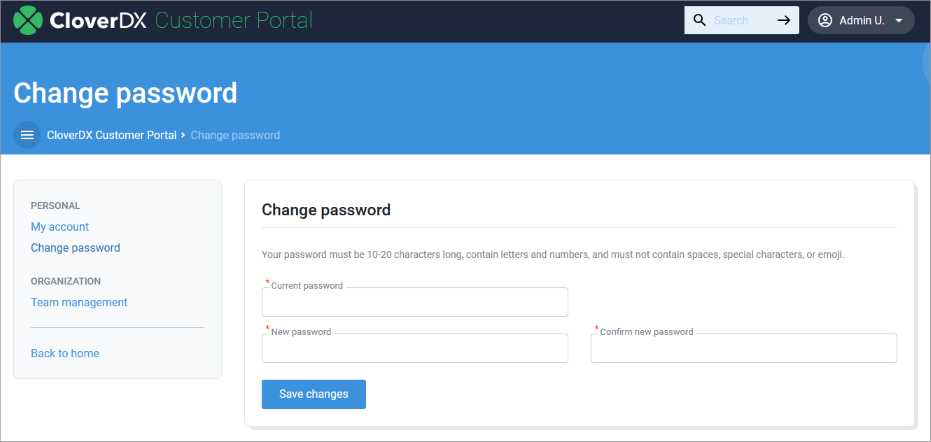Open Team management link
Screen dimensions: 931x442
(x=79, y=302)
